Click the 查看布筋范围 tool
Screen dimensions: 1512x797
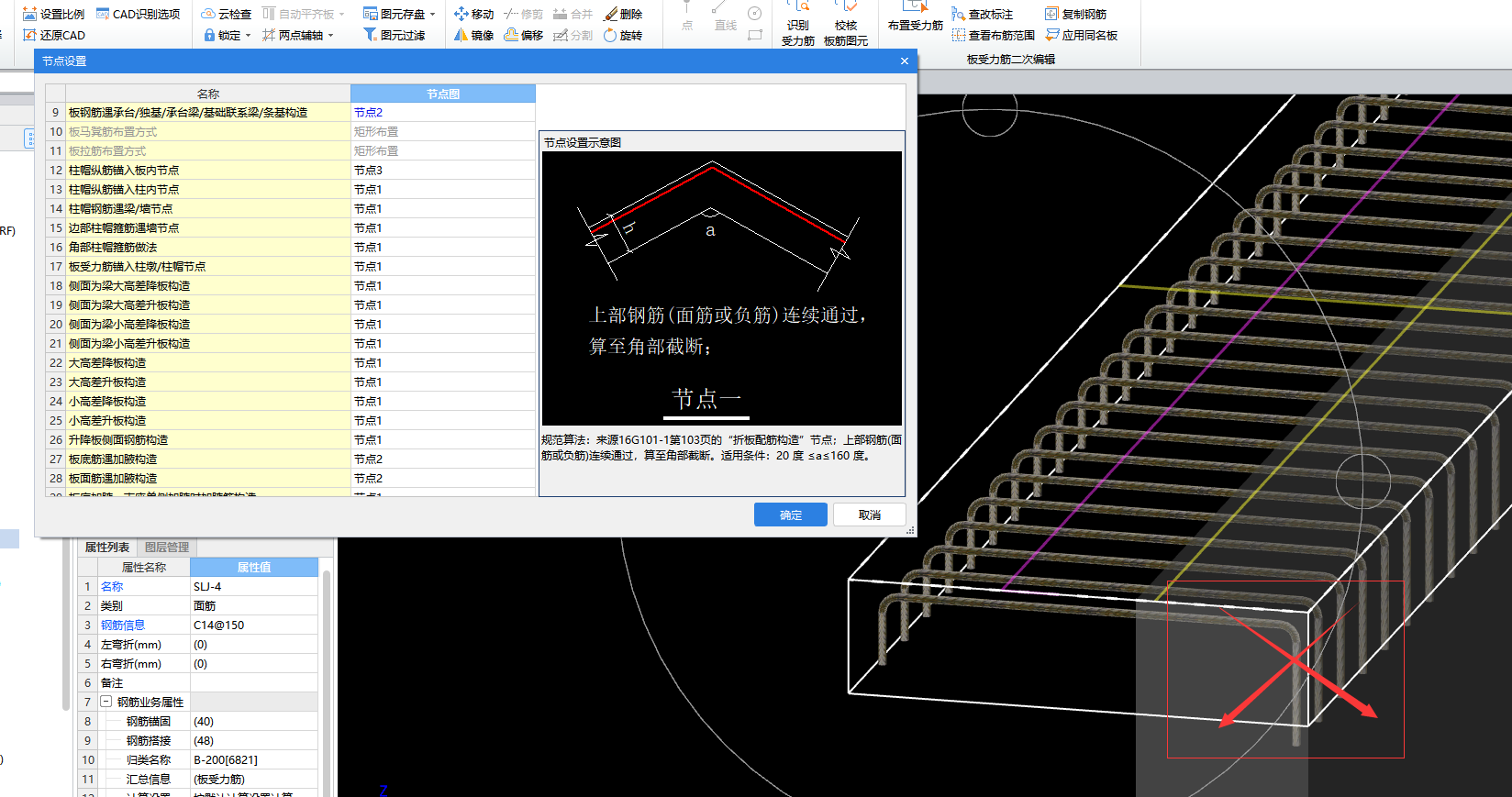pyautogui.click(x=994, y=35)
